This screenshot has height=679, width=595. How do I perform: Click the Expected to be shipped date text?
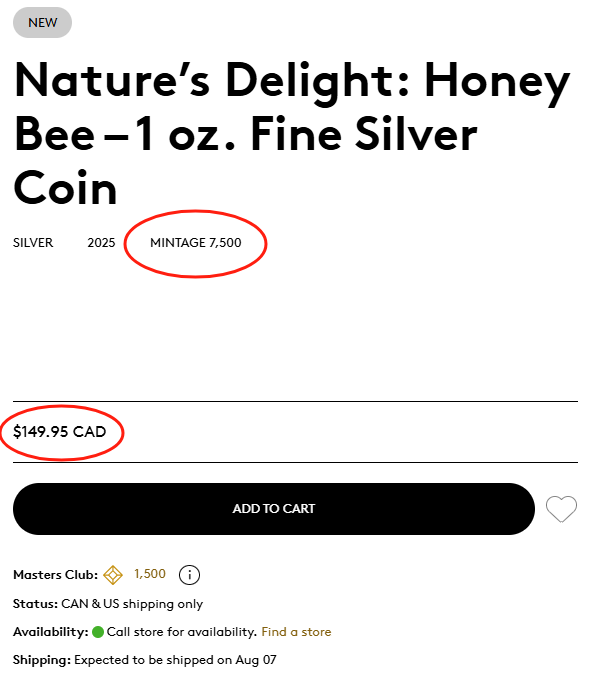[x=175, y=660]
